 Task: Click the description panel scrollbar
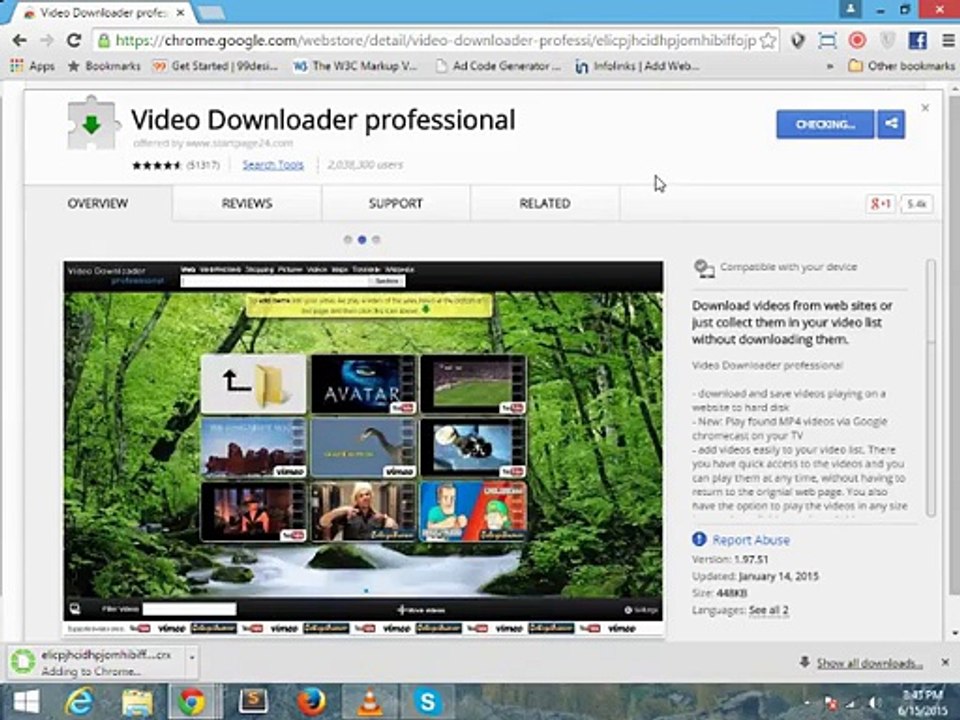[931, 388]
